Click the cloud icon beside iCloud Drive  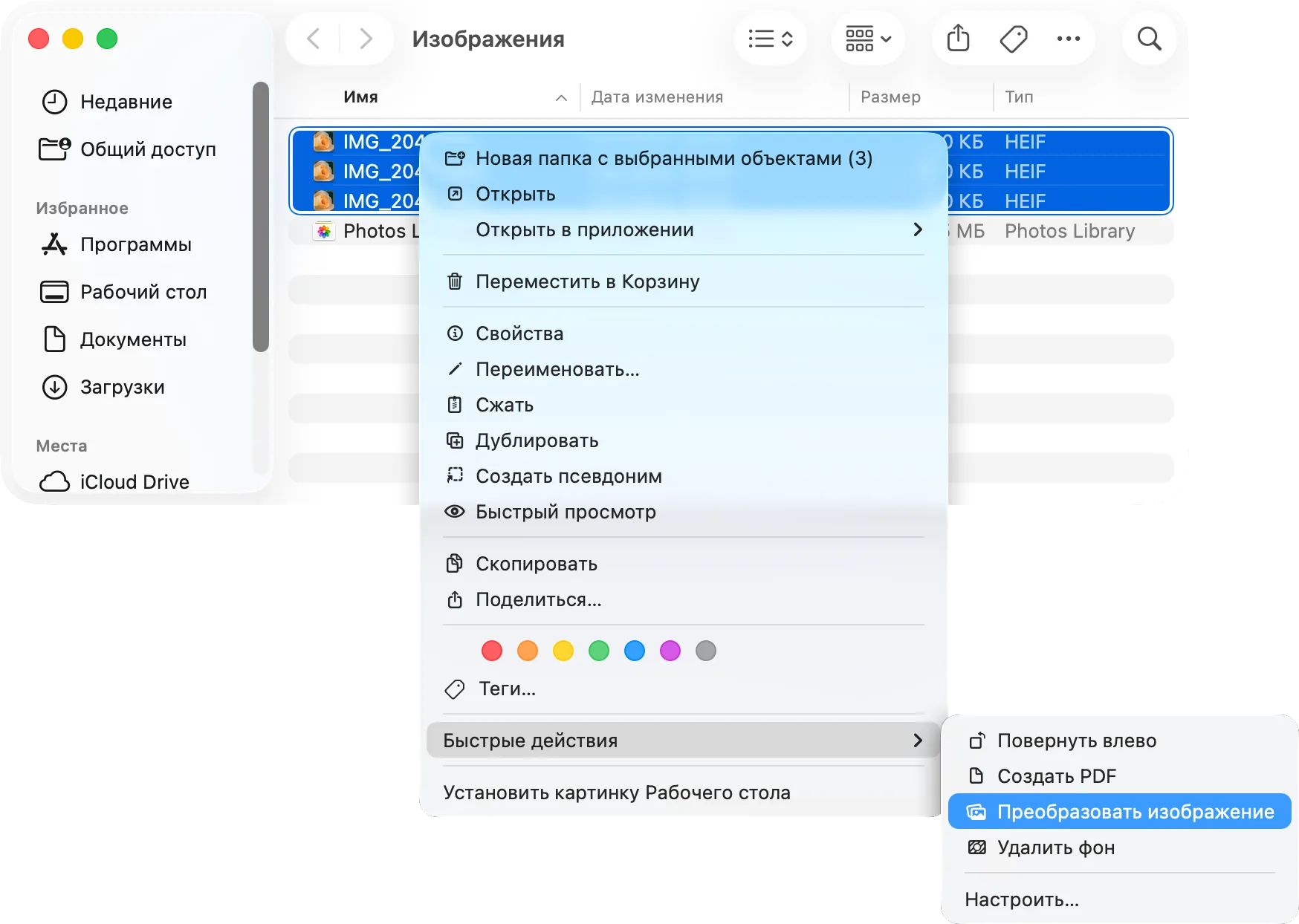click(54, 482)
